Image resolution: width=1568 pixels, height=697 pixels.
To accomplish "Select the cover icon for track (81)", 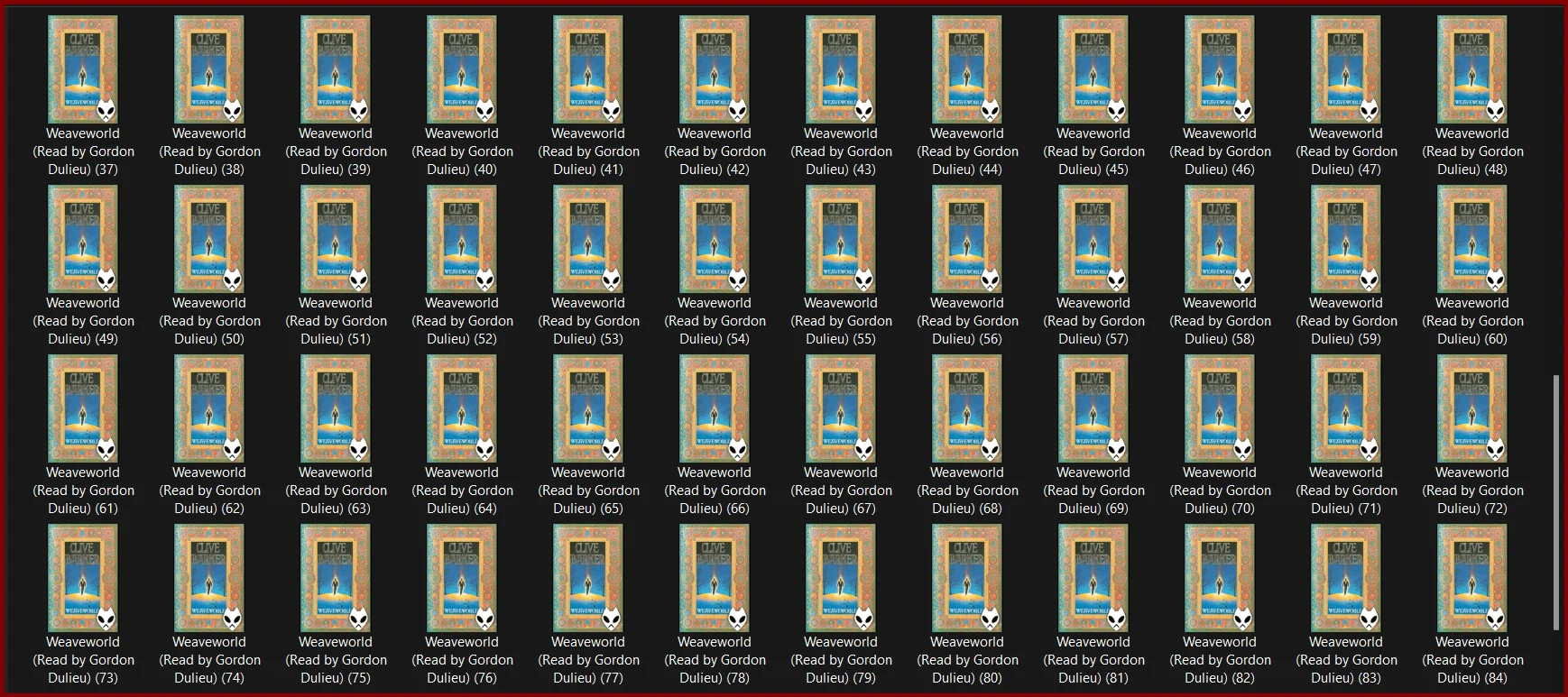I will pos(1093,578).
